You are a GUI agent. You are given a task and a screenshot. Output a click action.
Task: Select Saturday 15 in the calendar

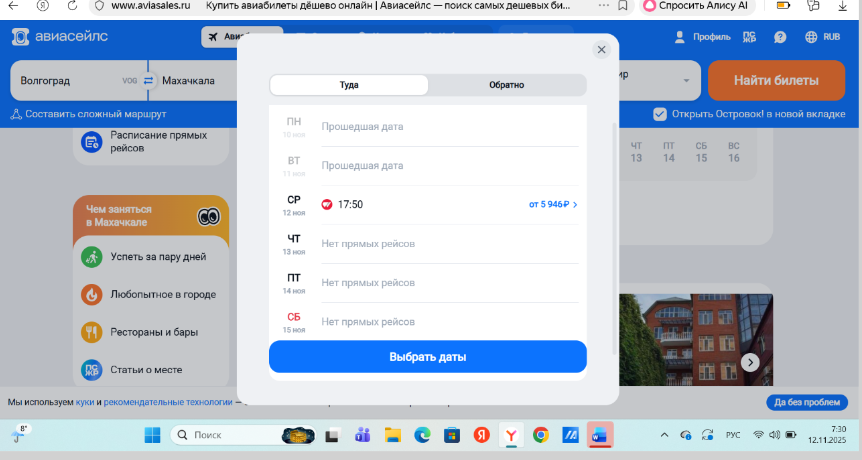pyautogui.click(x=701, y=152)
